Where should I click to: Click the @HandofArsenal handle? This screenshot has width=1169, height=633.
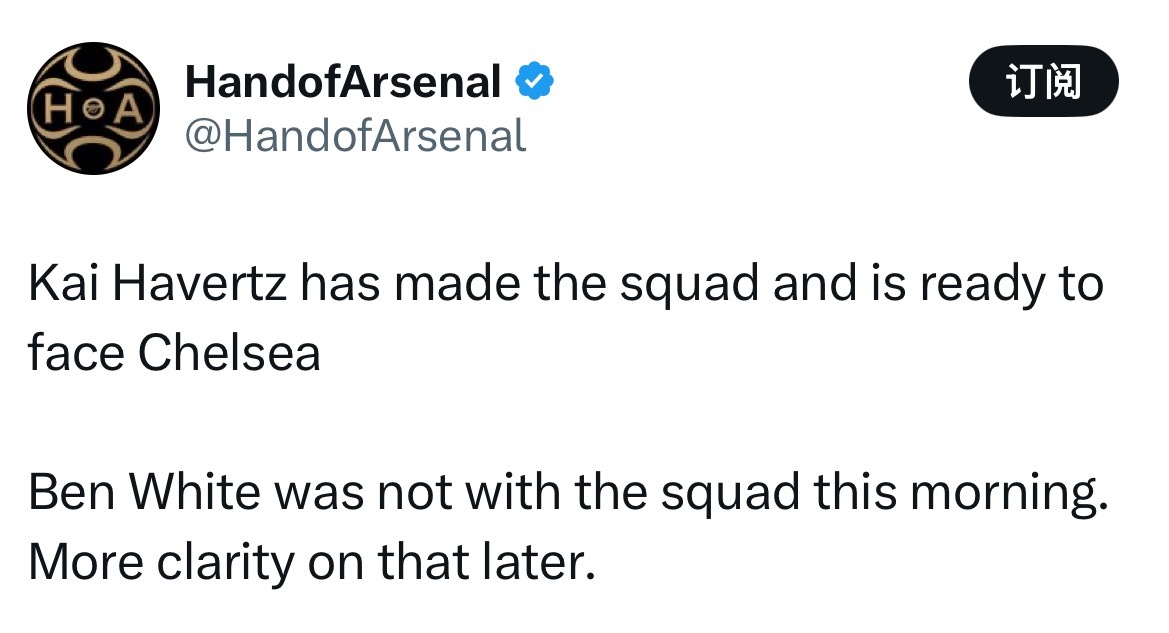pos(355,136)
